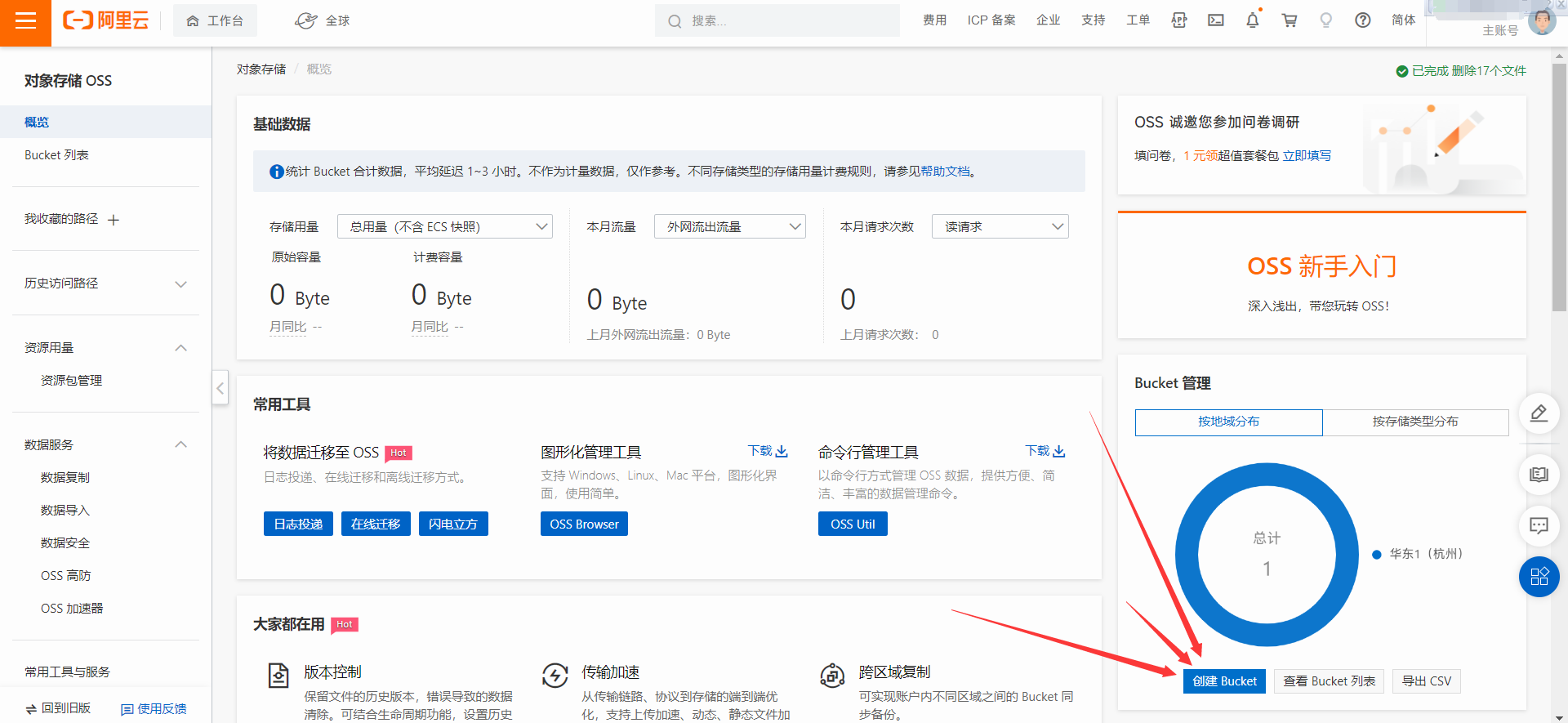Open the 存储用量 type dropdown
The width and height of the screenshot is (1568, 723).
(x=445, y=226)
